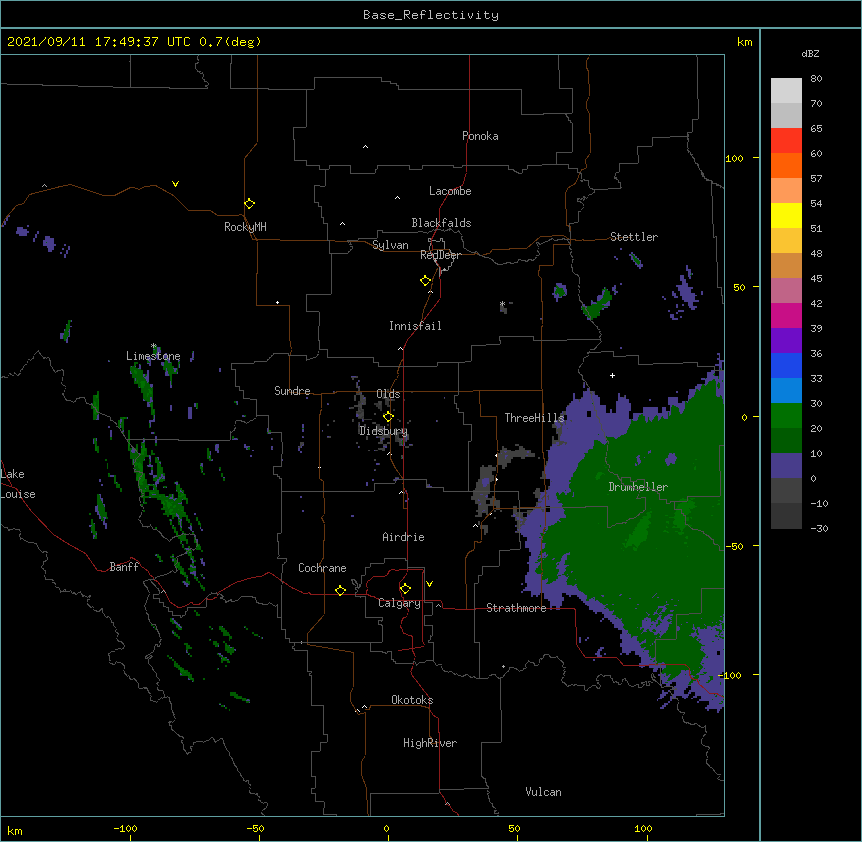Click the 30 value in dBZ legend

click(816, 403)
